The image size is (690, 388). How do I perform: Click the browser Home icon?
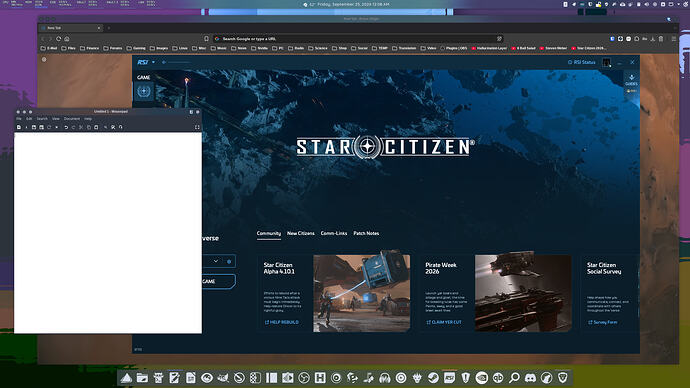(67, 39)
